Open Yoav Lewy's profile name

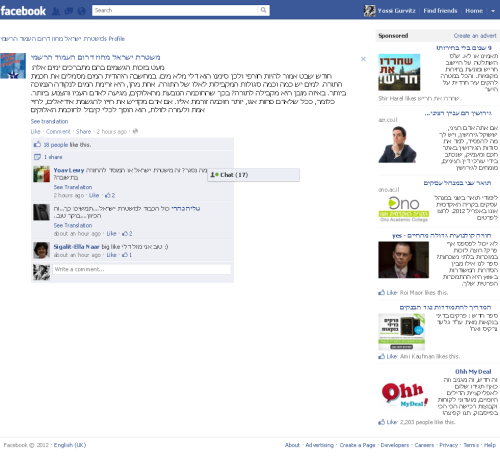(x=69, y=170)
